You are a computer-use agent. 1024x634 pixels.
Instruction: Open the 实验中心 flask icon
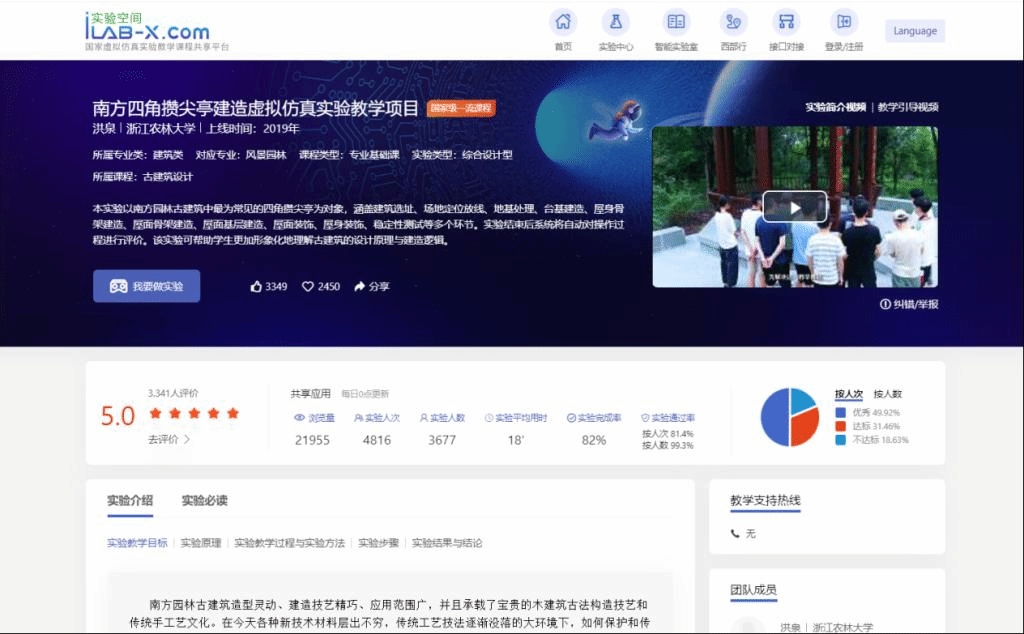615,22
